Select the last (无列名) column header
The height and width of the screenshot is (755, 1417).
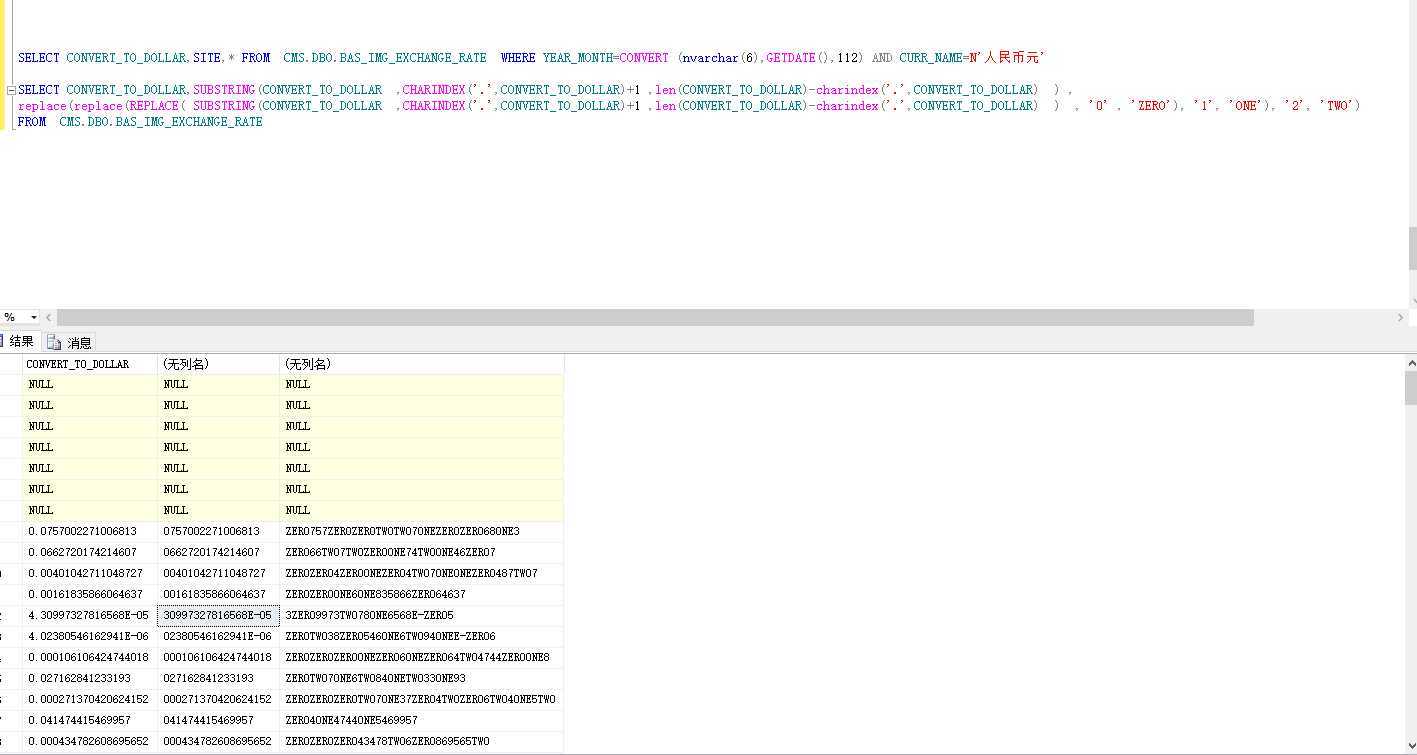point(421,364)
